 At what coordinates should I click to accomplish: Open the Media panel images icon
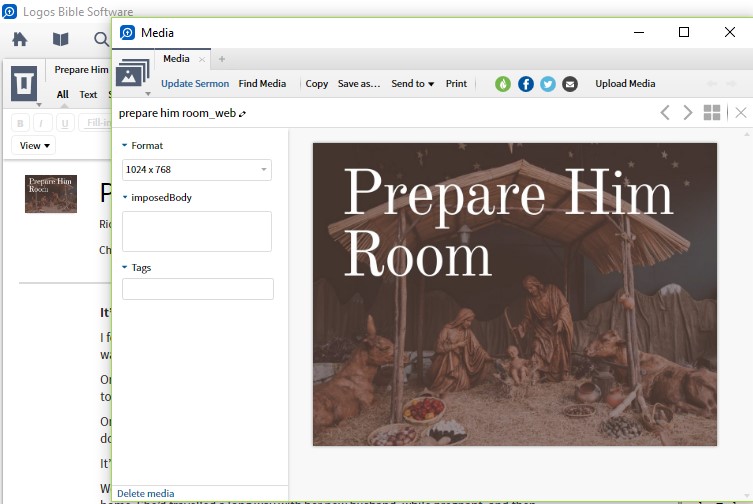tap(133, 73)
